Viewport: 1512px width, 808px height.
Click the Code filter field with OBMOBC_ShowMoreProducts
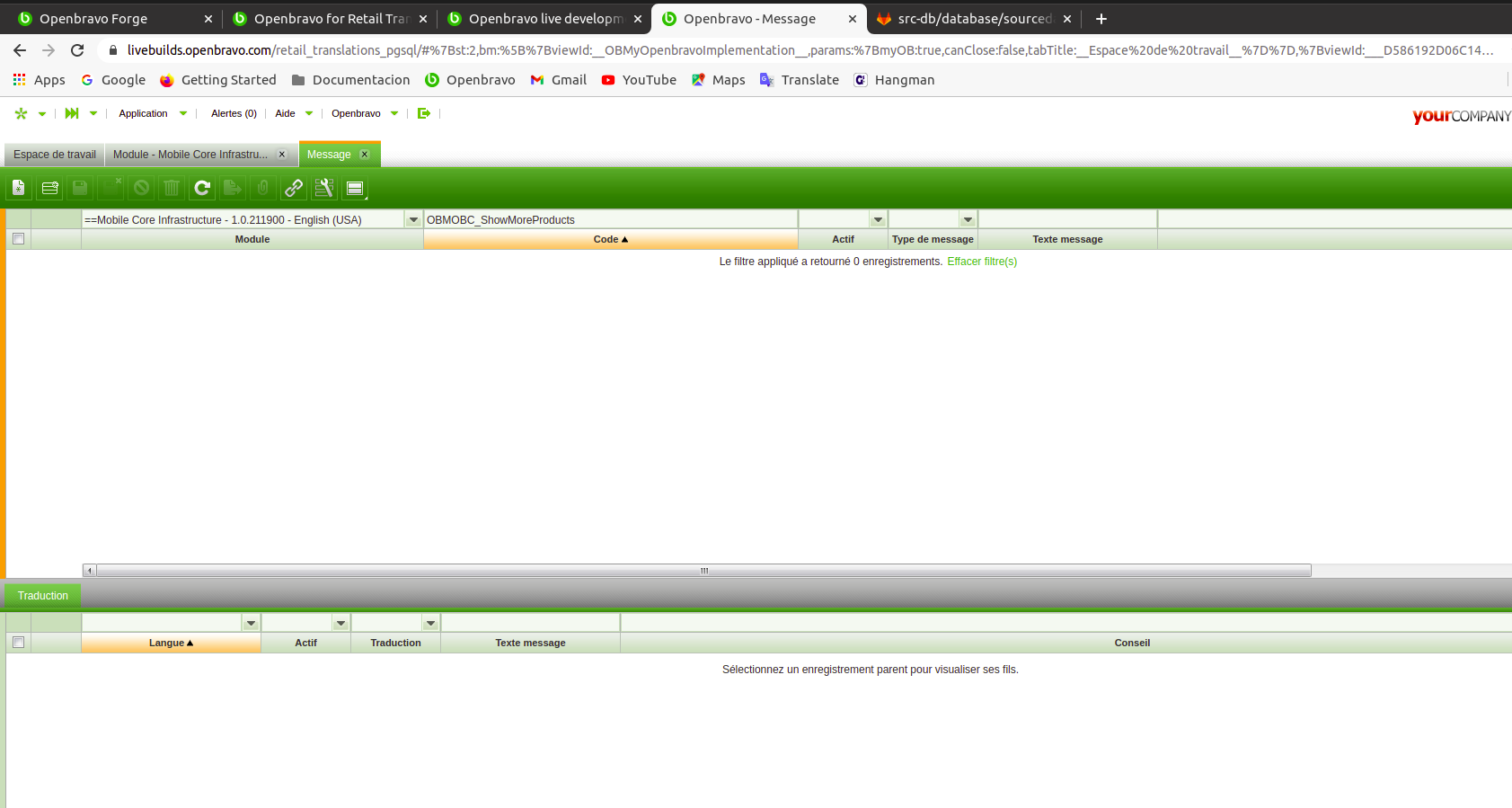pos(611,220)
